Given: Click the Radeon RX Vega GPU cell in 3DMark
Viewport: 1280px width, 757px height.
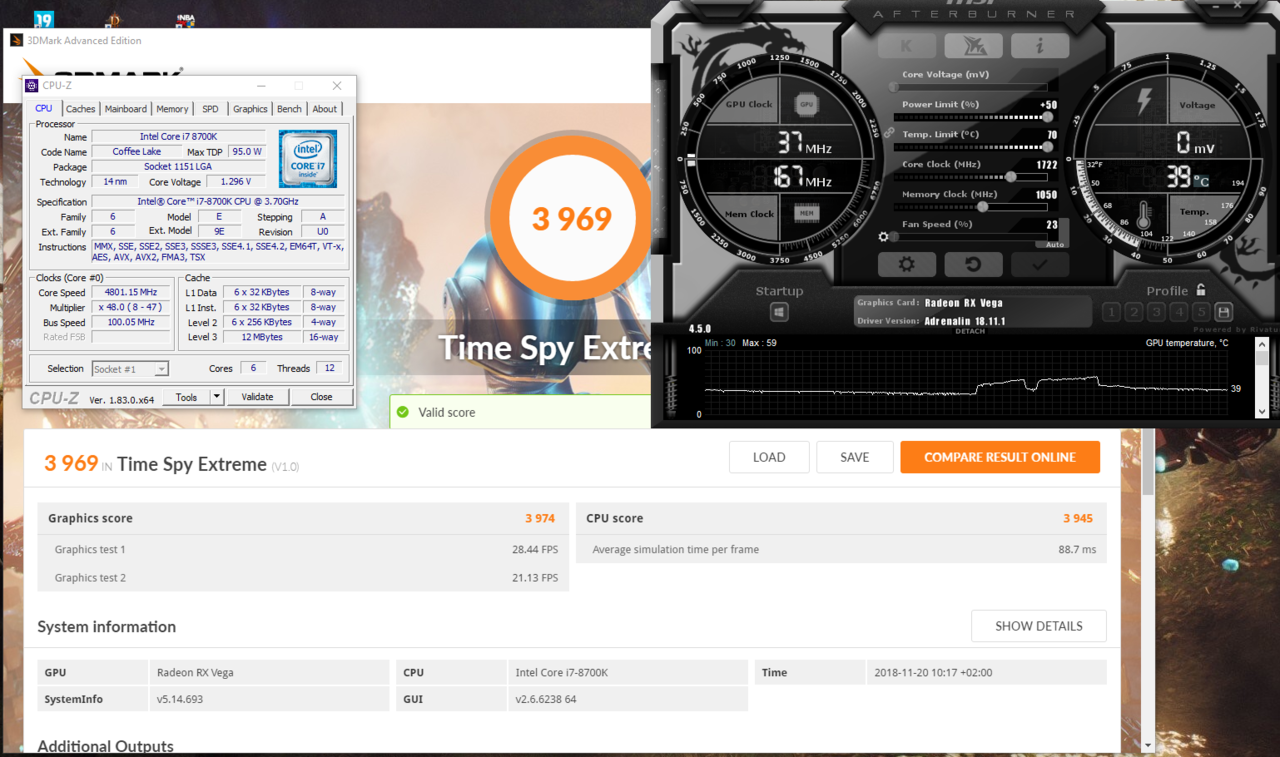Looking at the screenshot, I should click(269, 672).
